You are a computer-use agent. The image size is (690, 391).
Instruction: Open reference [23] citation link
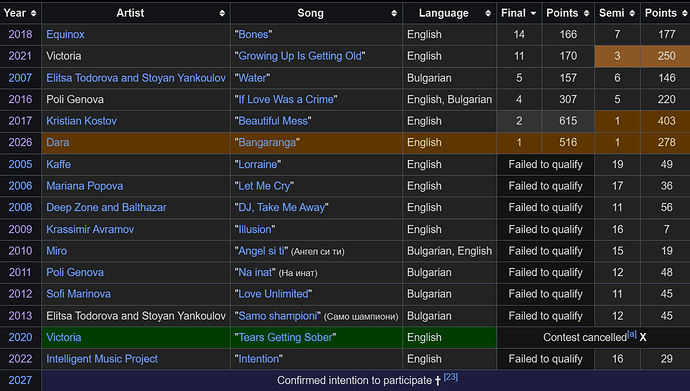click(x=451, y=377)
